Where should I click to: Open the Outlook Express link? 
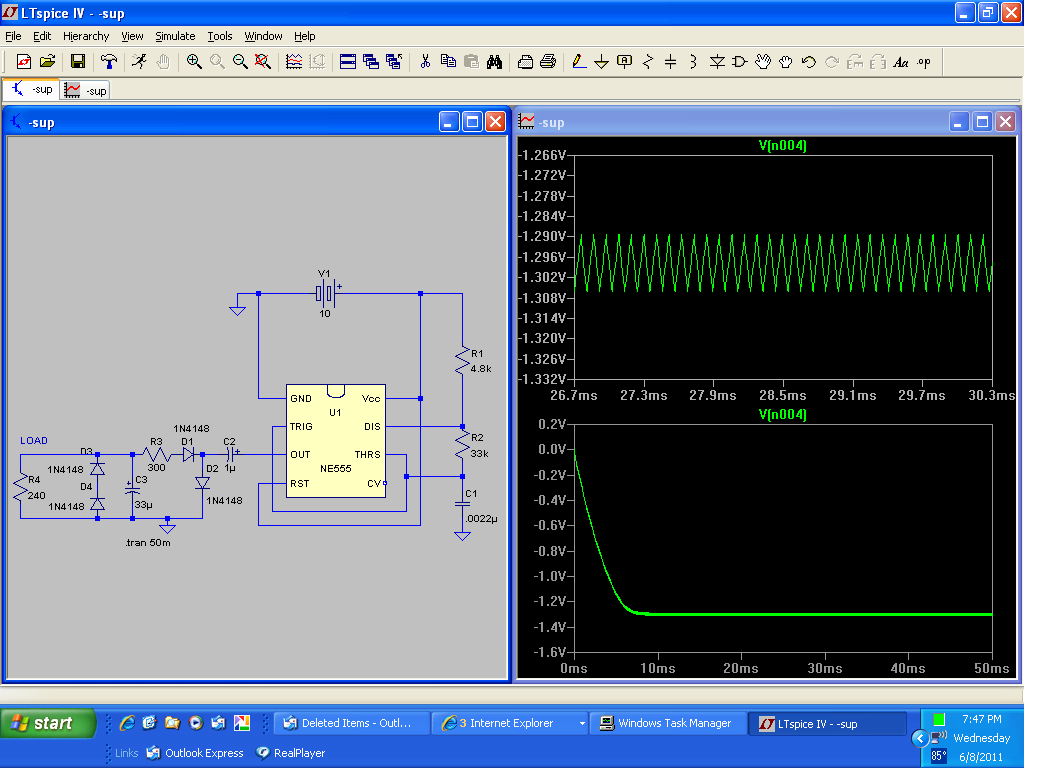click(x=195, y=753)
